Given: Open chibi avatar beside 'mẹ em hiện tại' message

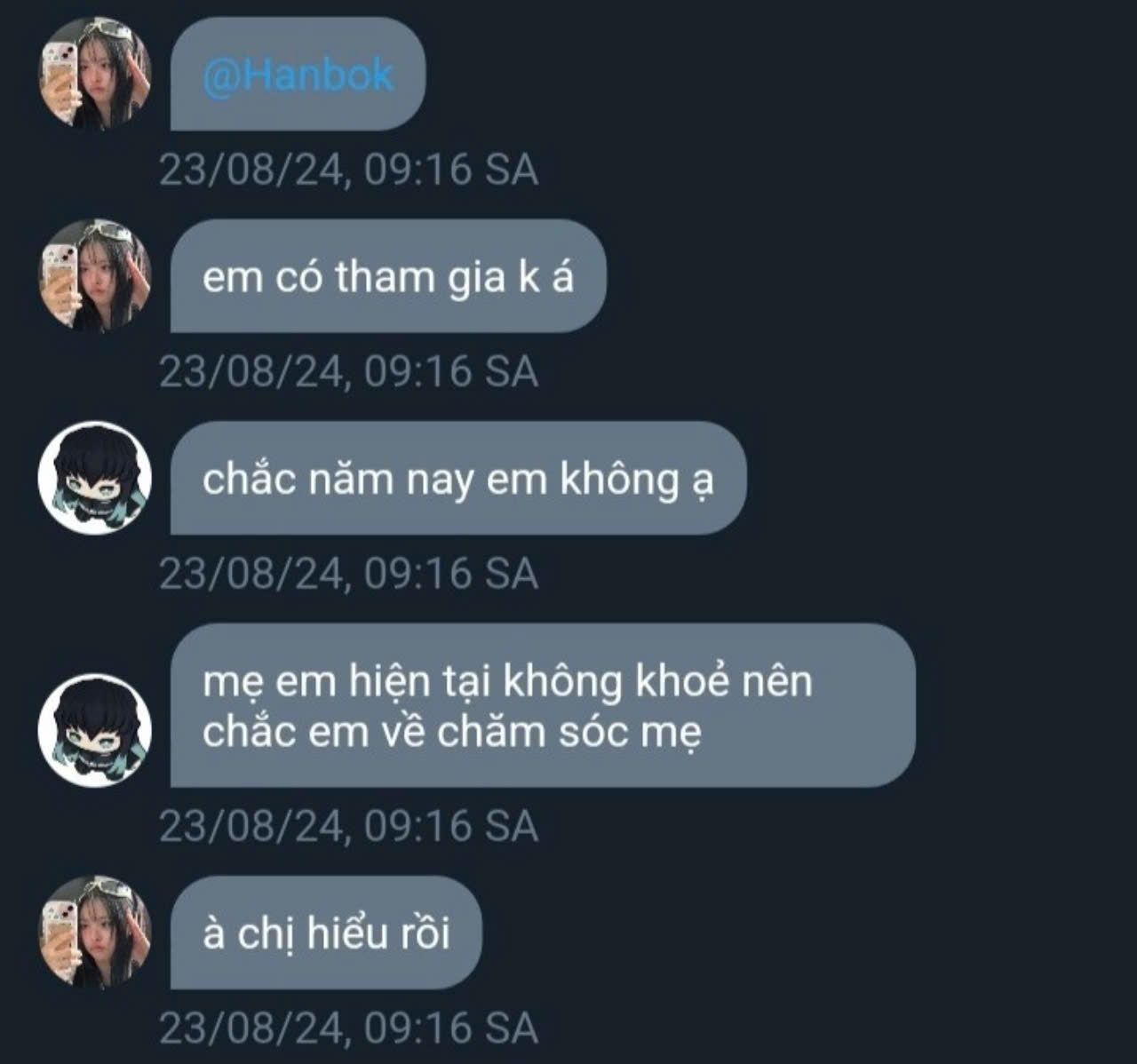Looking at the screenshot, I should pos(95,730).
